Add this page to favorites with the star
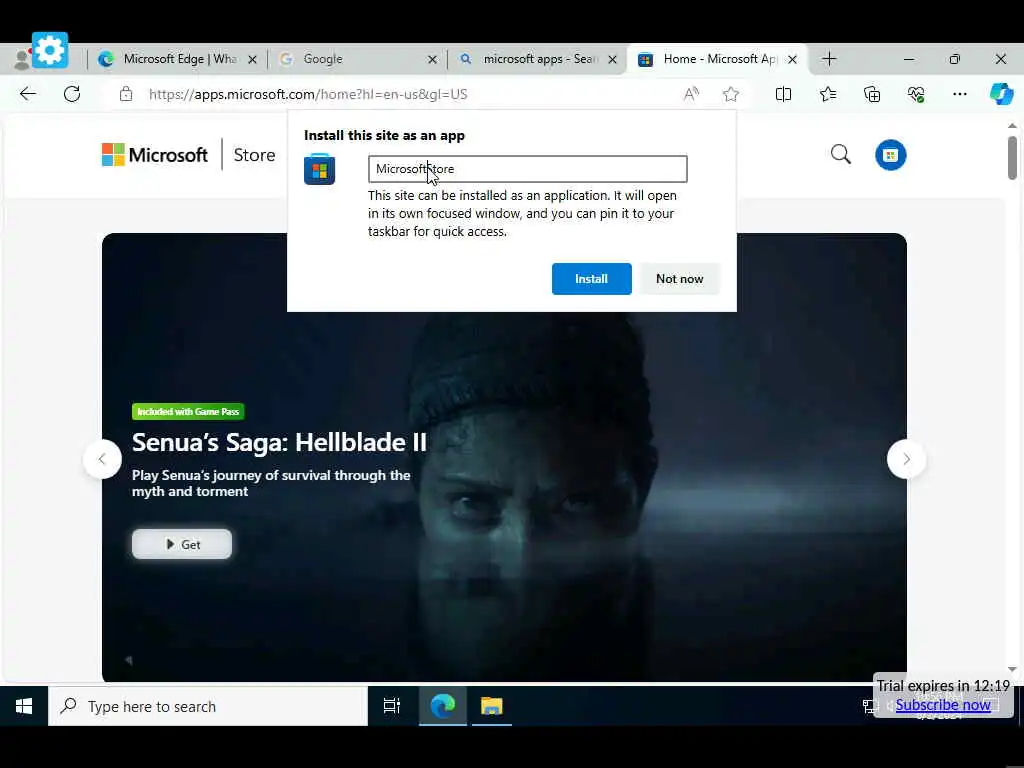This screenshot has width=1024, height=768. [x=731, y=94]
